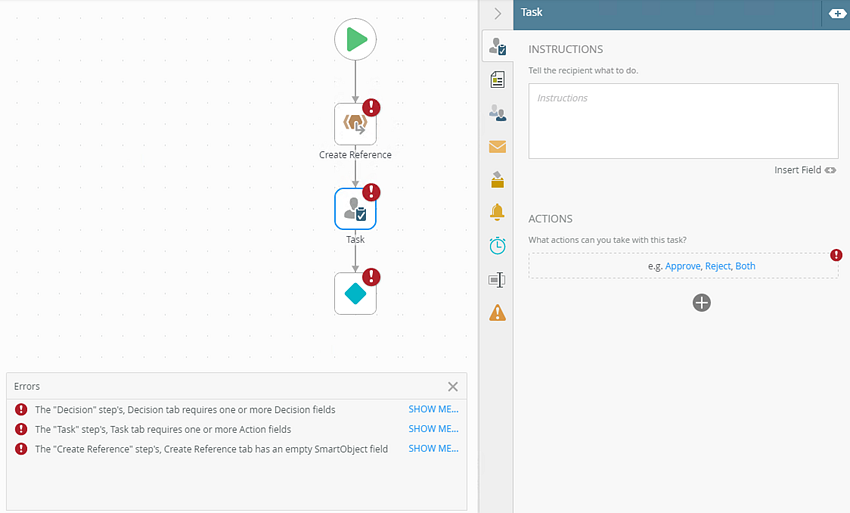Click the Task title in panel header
Screen dimensions: 850x513
point(531,12)
